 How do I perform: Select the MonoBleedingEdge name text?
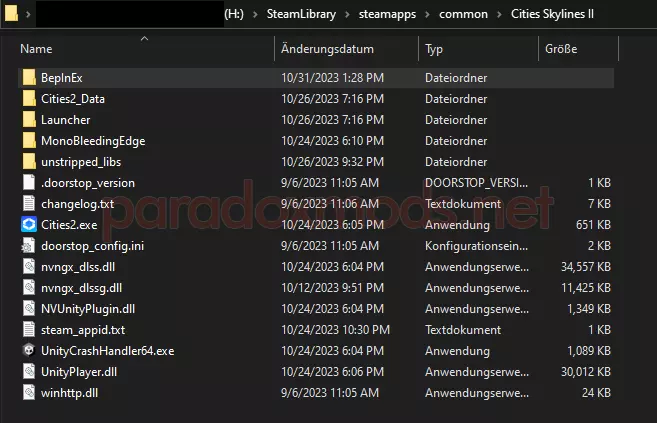point(93,141)
